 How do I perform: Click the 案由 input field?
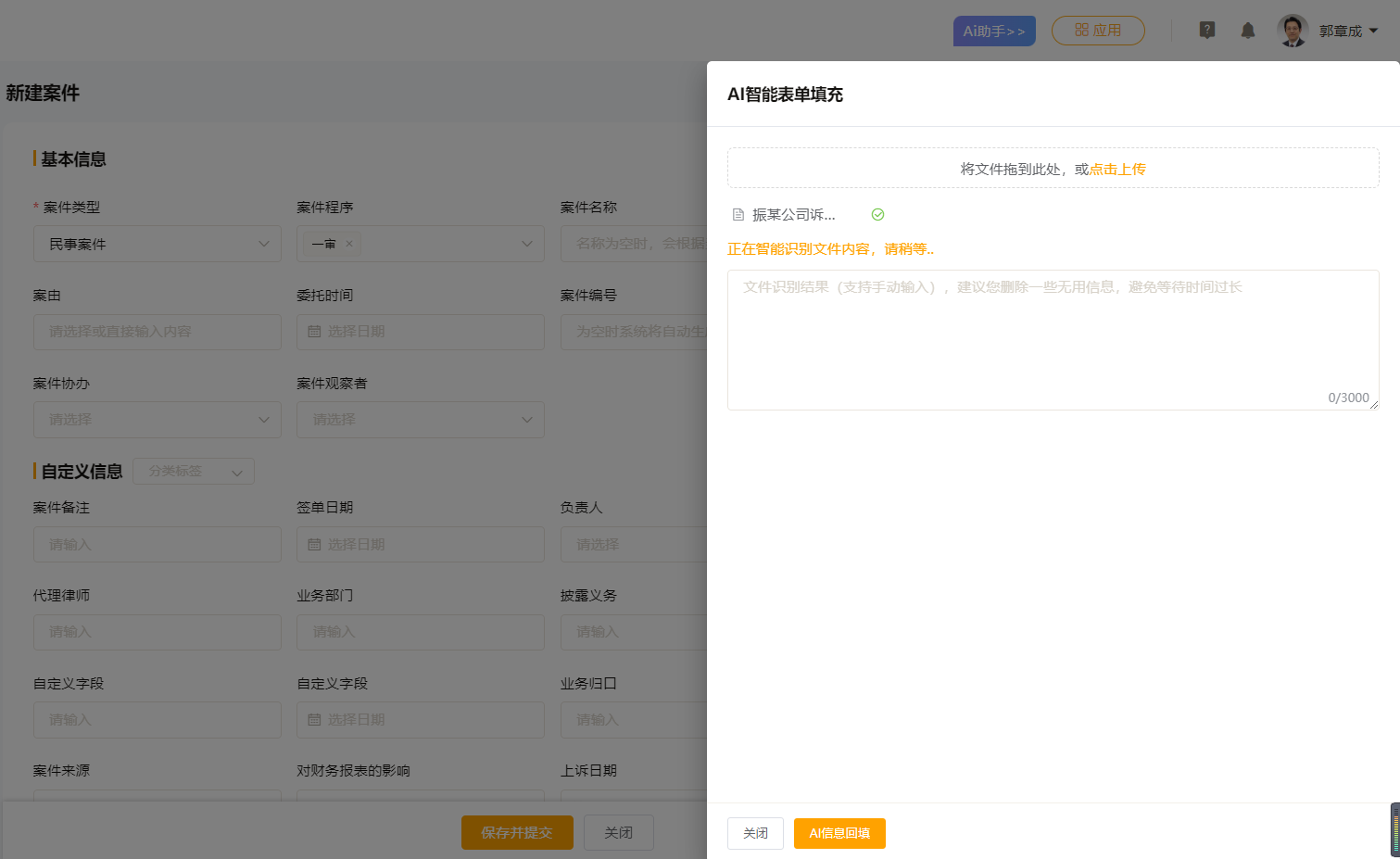[158, 332]
